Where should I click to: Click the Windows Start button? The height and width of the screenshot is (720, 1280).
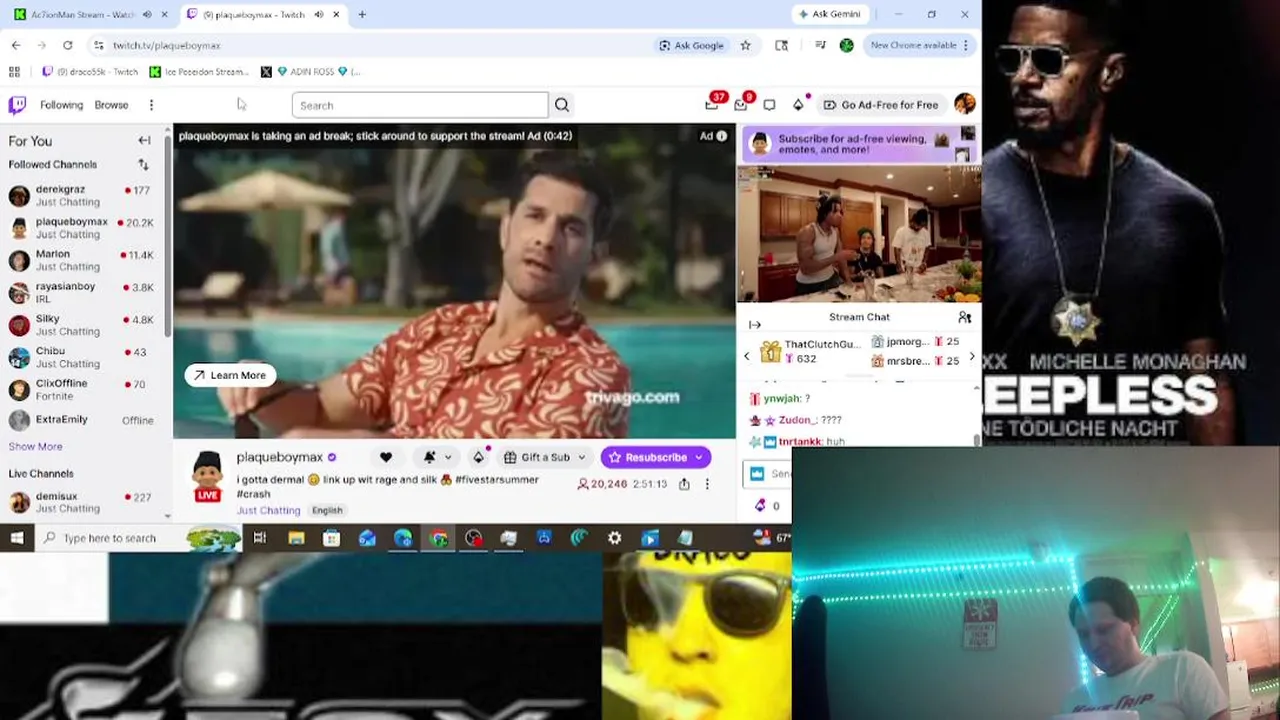click(17, 538)
